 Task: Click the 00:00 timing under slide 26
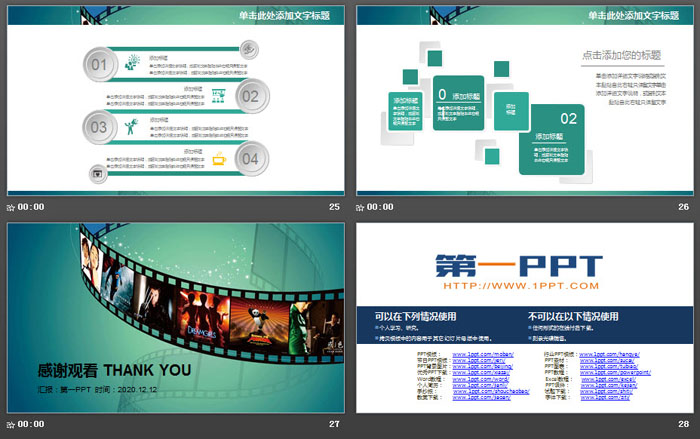[x=380, y=207]
